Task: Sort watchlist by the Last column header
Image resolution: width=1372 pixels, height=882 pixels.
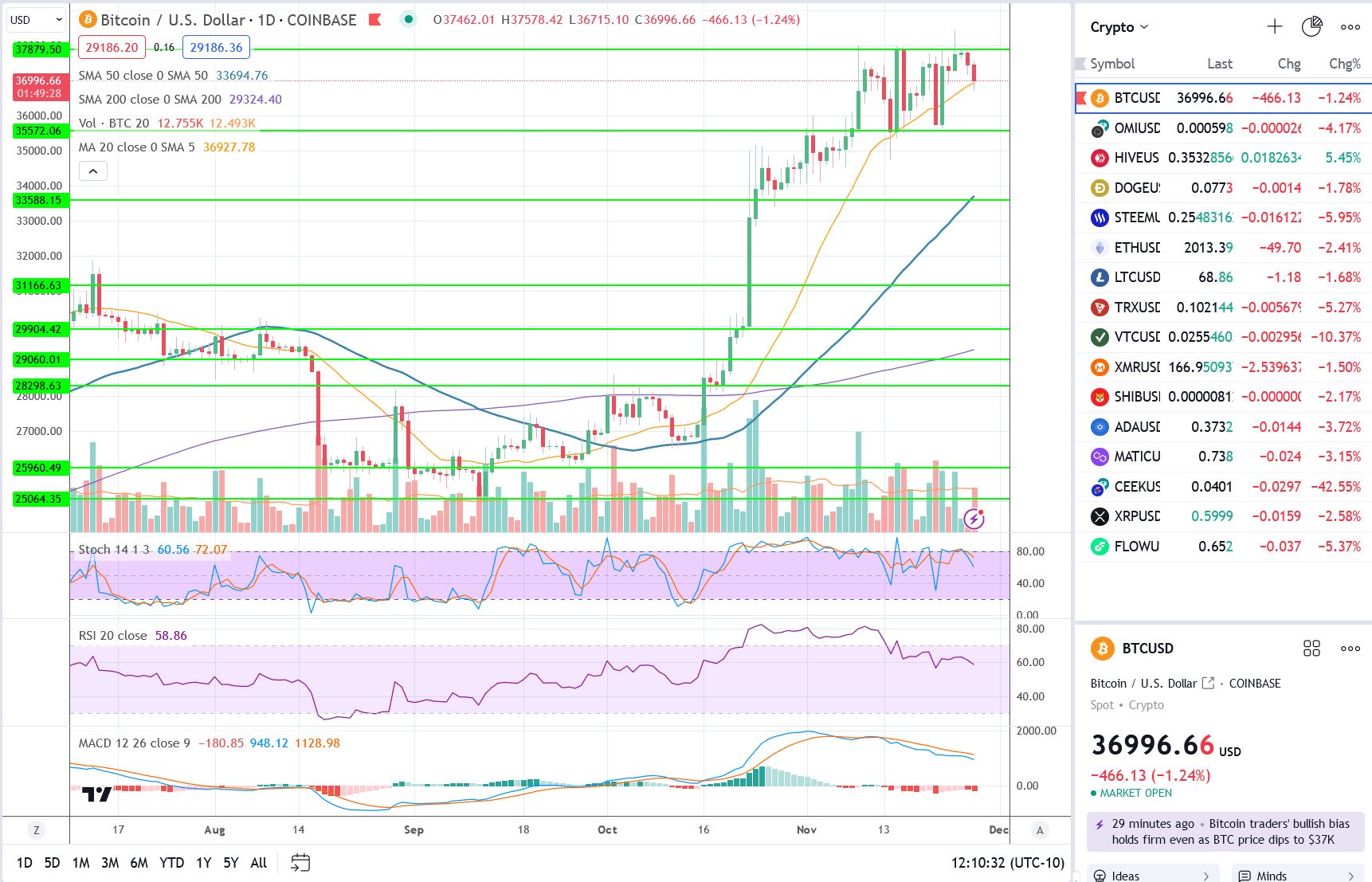Action: coord(1219,64)
